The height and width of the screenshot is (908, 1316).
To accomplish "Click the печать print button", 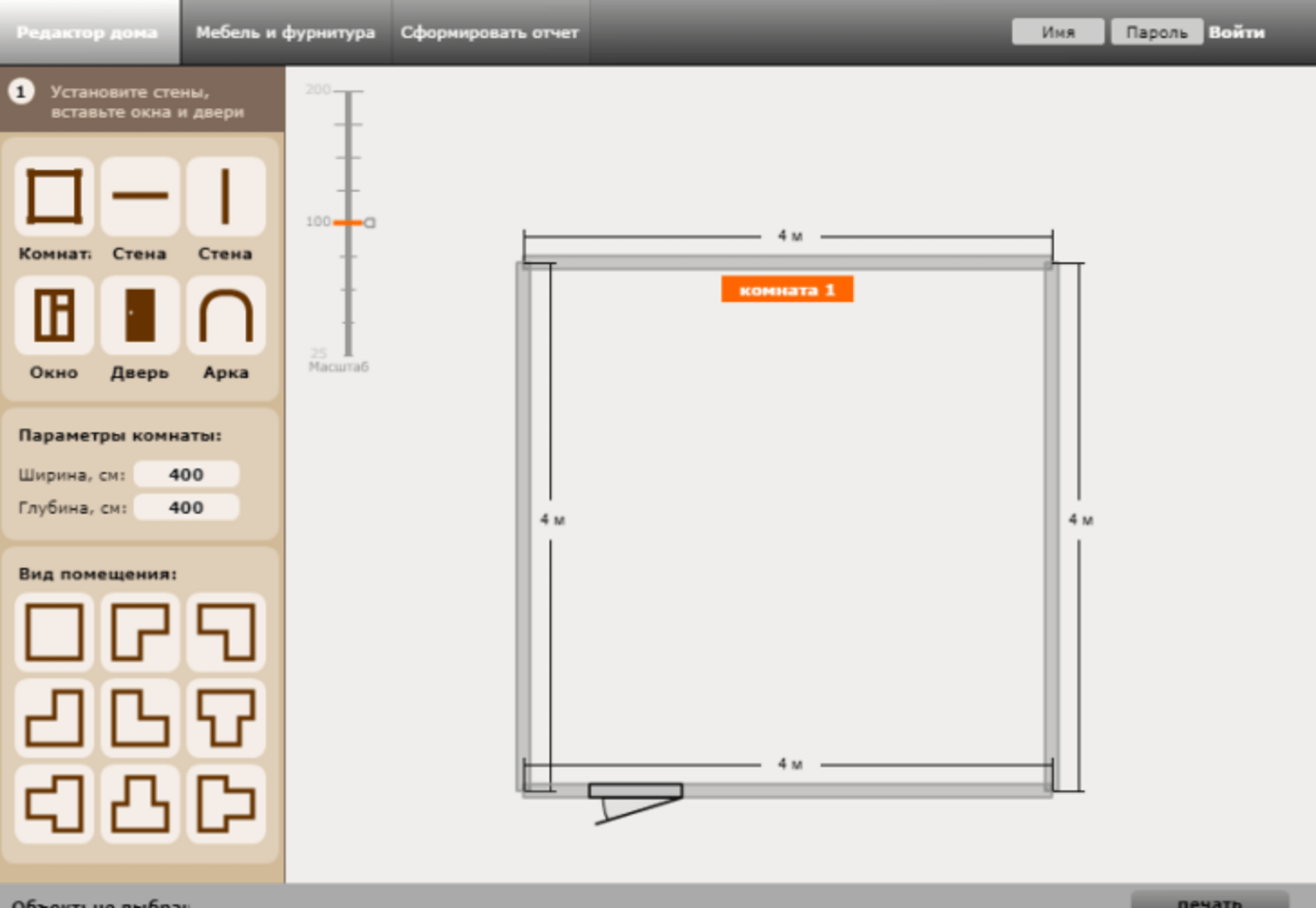I will coord(1210,899).
